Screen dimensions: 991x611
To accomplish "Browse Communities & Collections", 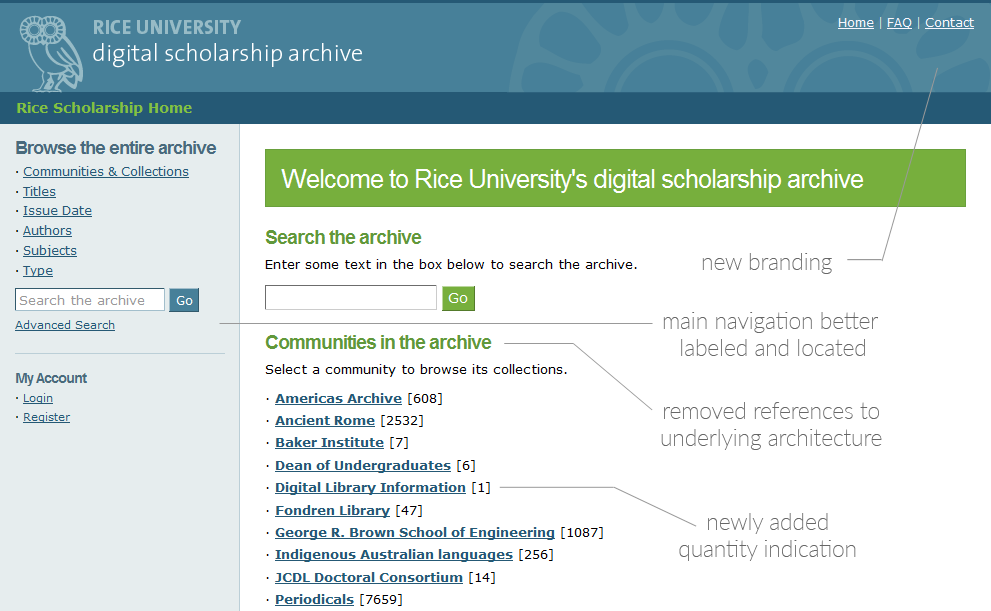I will click(x=106, y=171).
